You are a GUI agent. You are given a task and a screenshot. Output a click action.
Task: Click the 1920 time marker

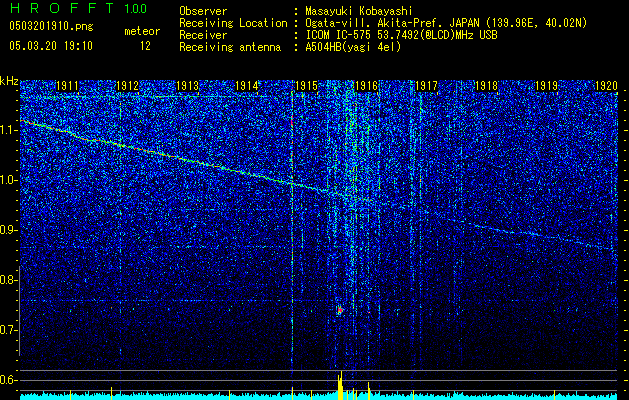coord(606,85)
